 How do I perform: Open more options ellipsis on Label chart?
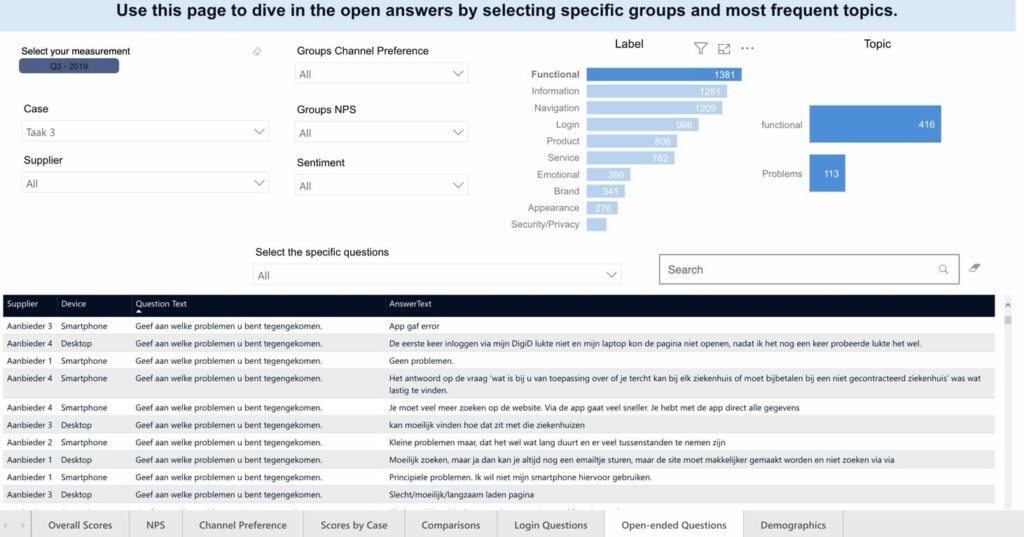click(747, 48)
